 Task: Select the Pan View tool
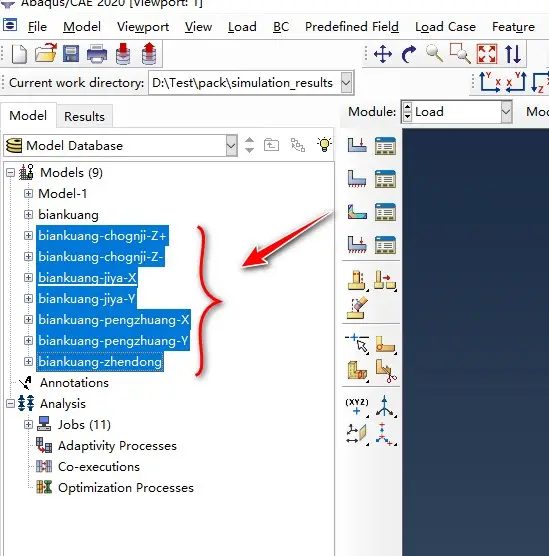coord(383,54)
